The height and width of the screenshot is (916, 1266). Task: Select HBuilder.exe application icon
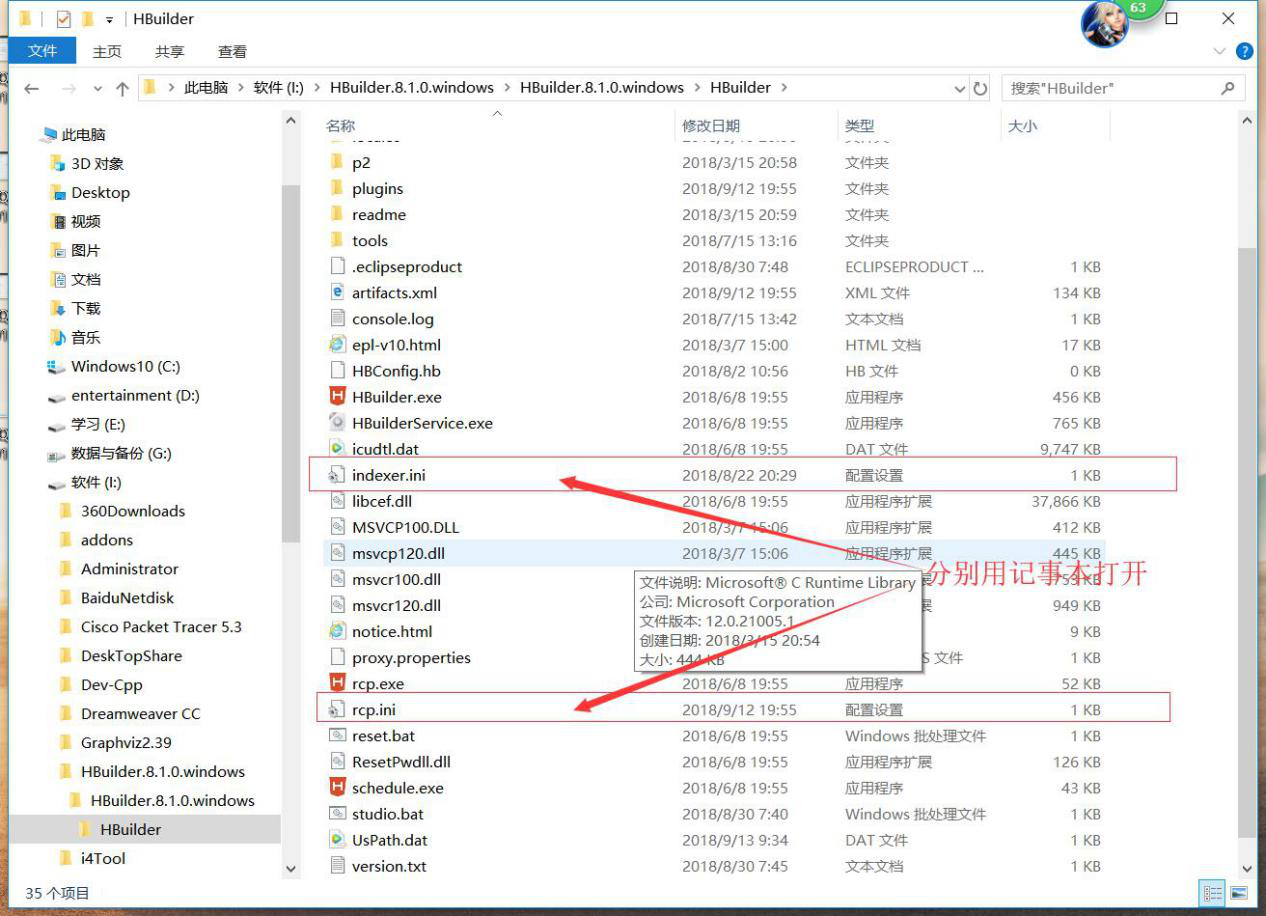coord(337,397)
